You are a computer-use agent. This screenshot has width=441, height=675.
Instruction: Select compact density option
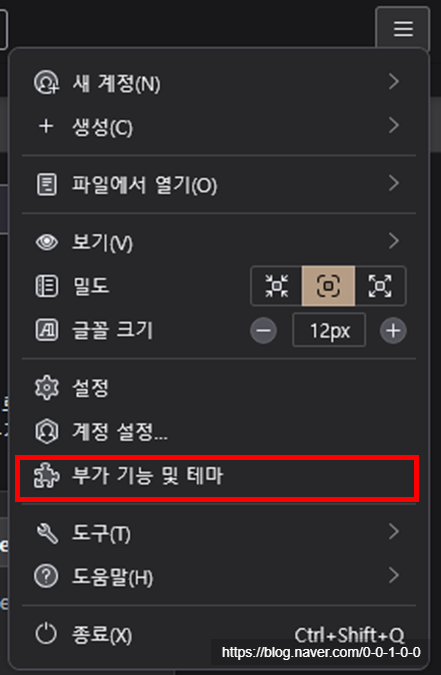pyautogui.click(x=276, y=286)
